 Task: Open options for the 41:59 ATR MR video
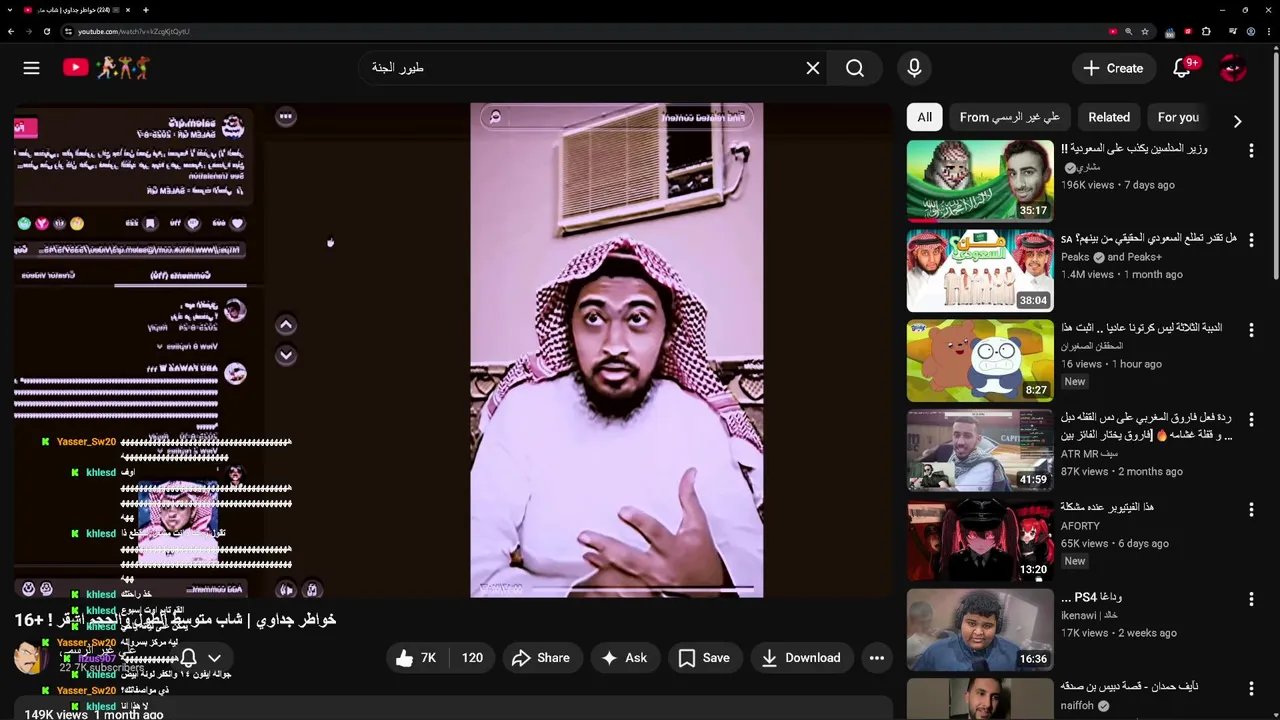tap(1251, 419)
